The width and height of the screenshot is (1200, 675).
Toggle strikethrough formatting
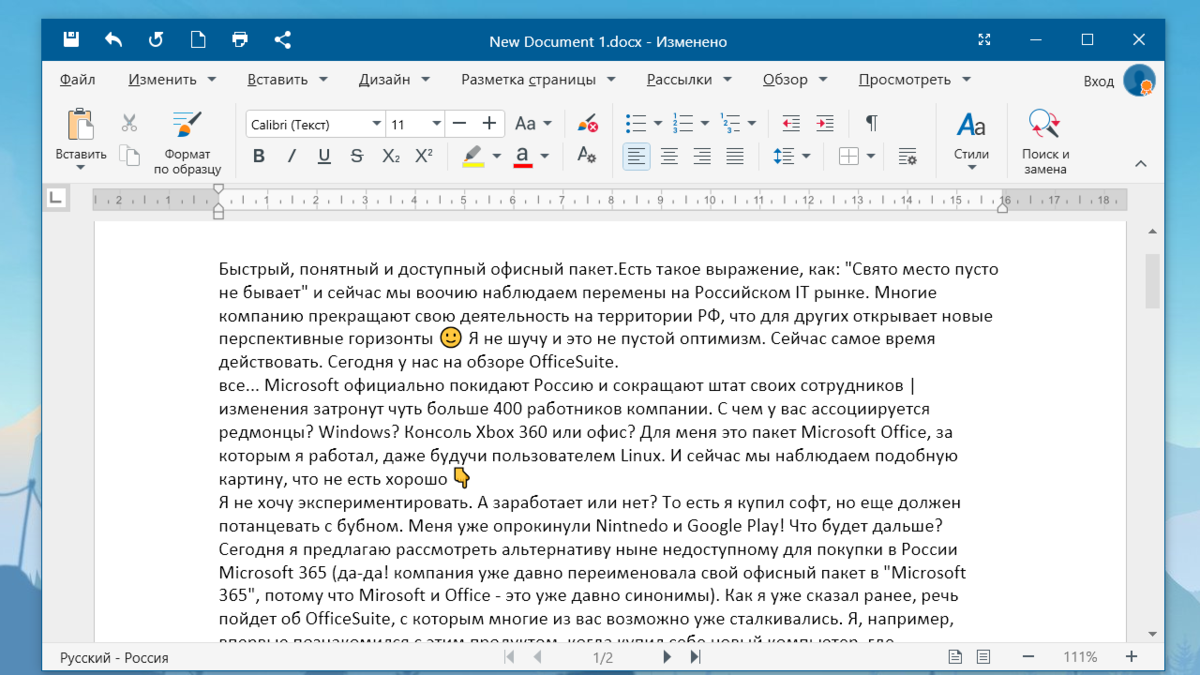357,156
